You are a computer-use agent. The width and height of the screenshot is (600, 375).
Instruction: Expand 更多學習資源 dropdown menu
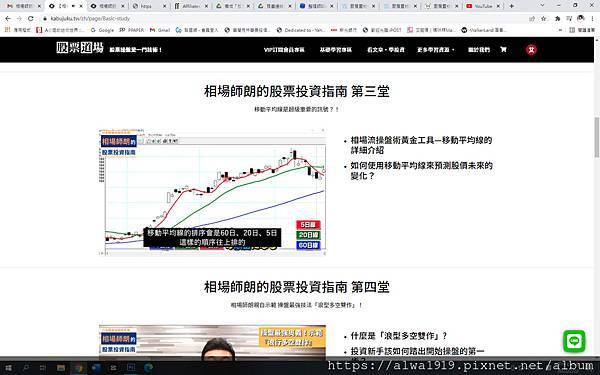pyautogui.click(x=435, y=50)
